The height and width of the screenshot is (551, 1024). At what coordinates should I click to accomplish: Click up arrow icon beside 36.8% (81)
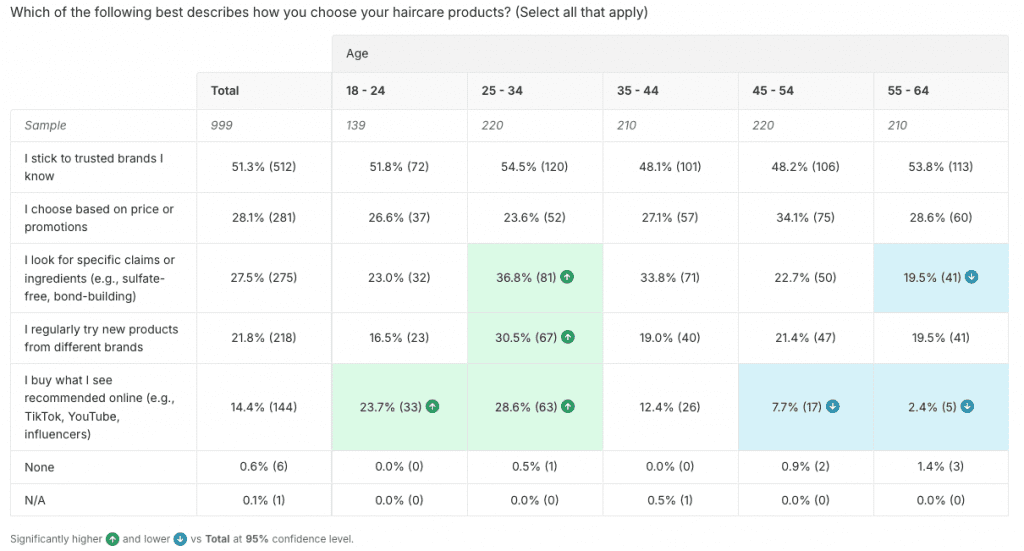point(567,277)
